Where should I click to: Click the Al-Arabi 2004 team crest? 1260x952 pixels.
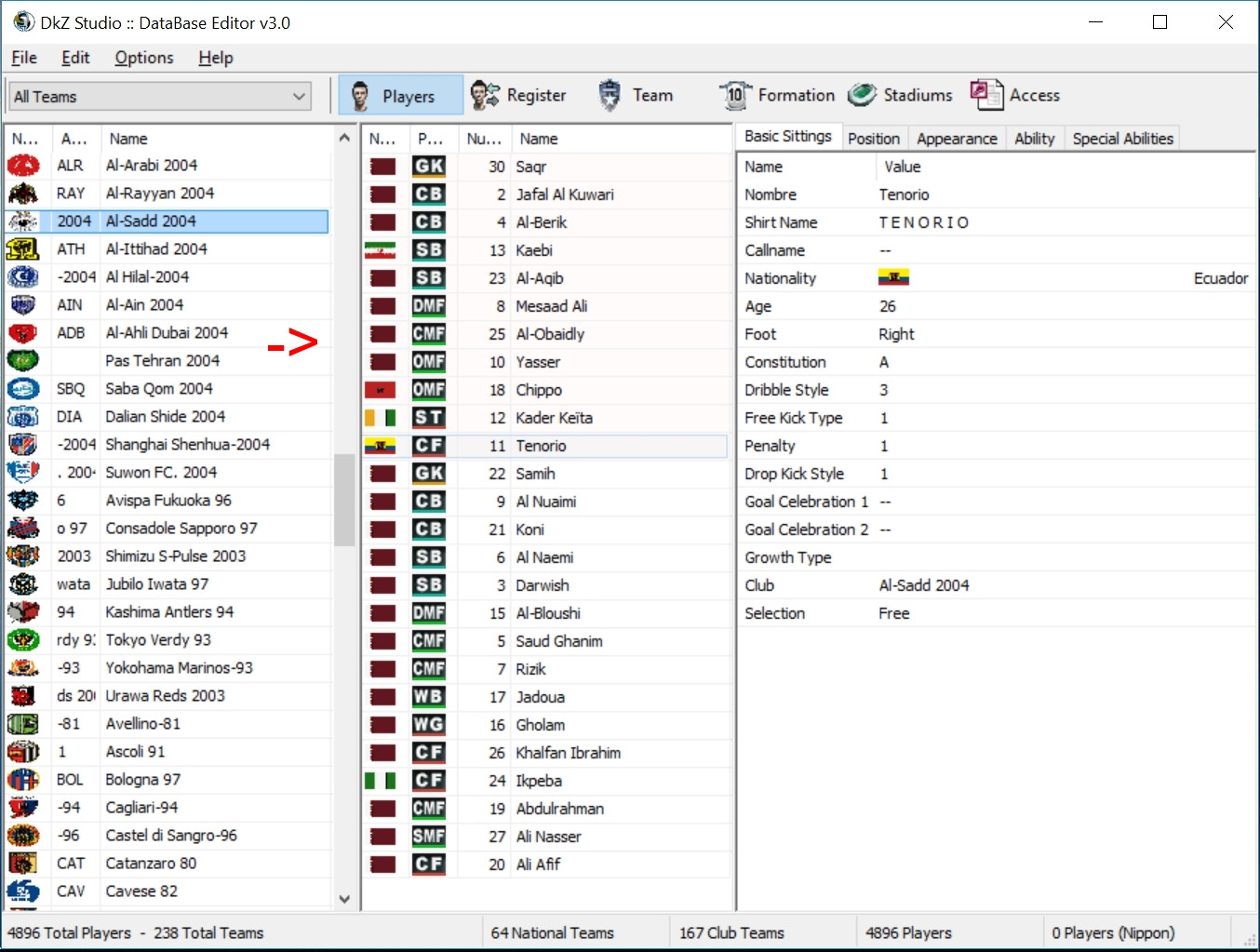coord(23,166)
